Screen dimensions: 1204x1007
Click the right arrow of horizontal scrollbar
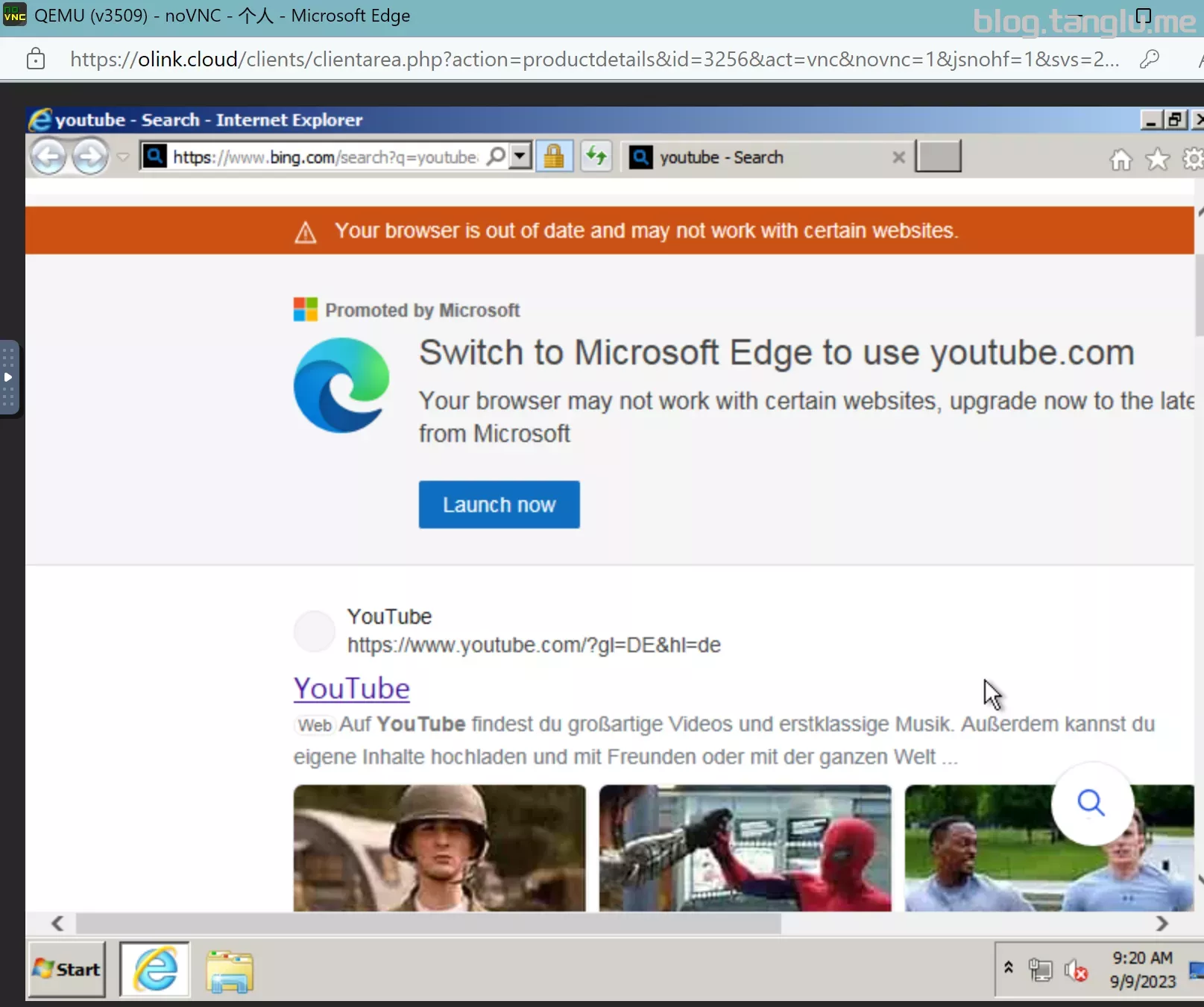click(1162, 924)
